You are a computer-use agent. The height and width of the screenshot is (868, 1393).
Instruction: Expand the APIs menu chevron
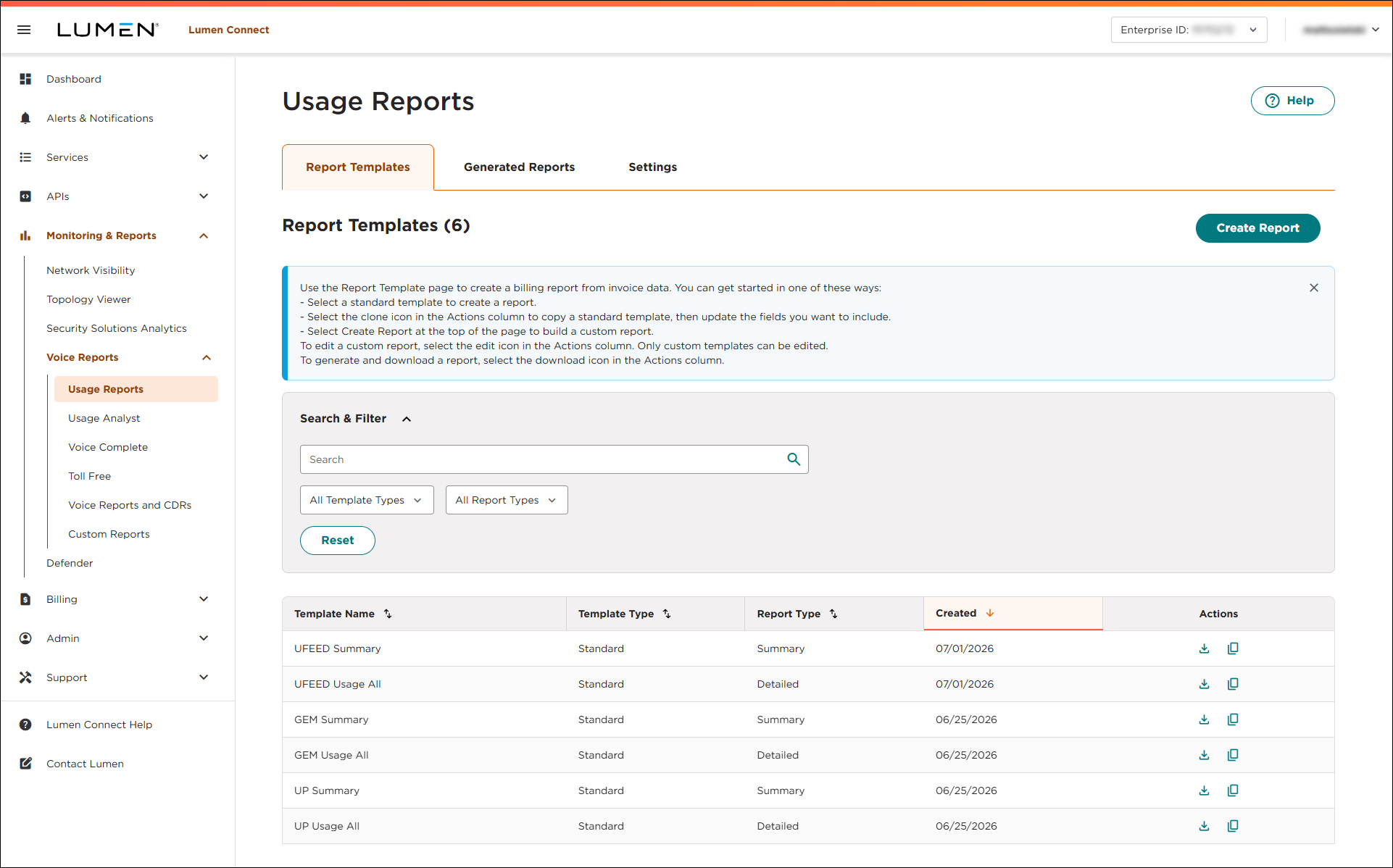[x=204, y=196]
